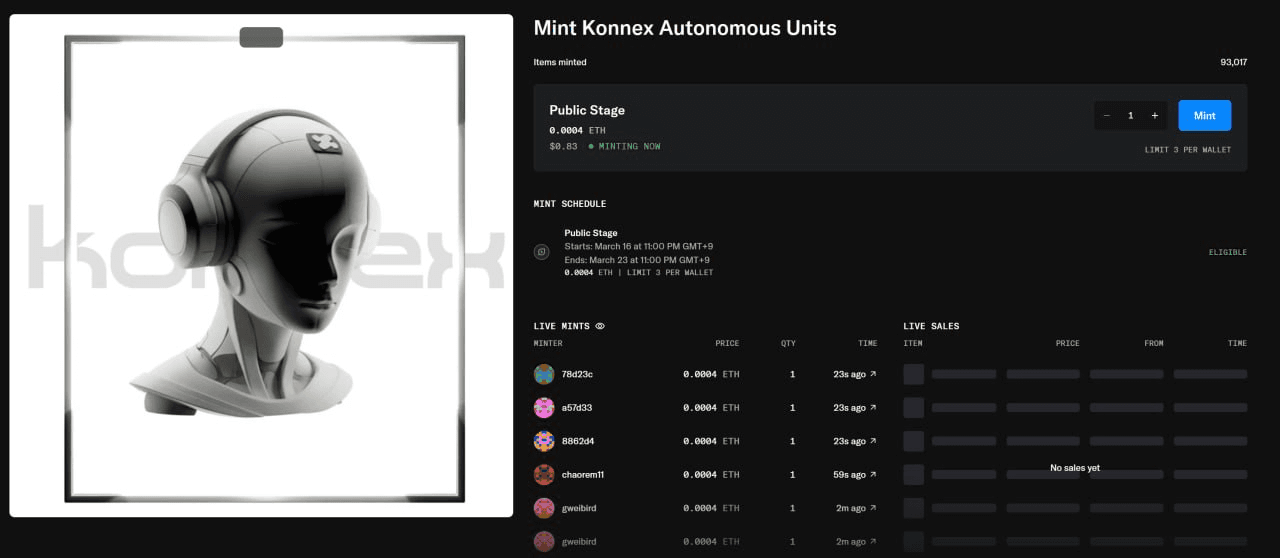Decrease mint quantity with minus button
1280x558 pixels.
(x=1106, y=115)
